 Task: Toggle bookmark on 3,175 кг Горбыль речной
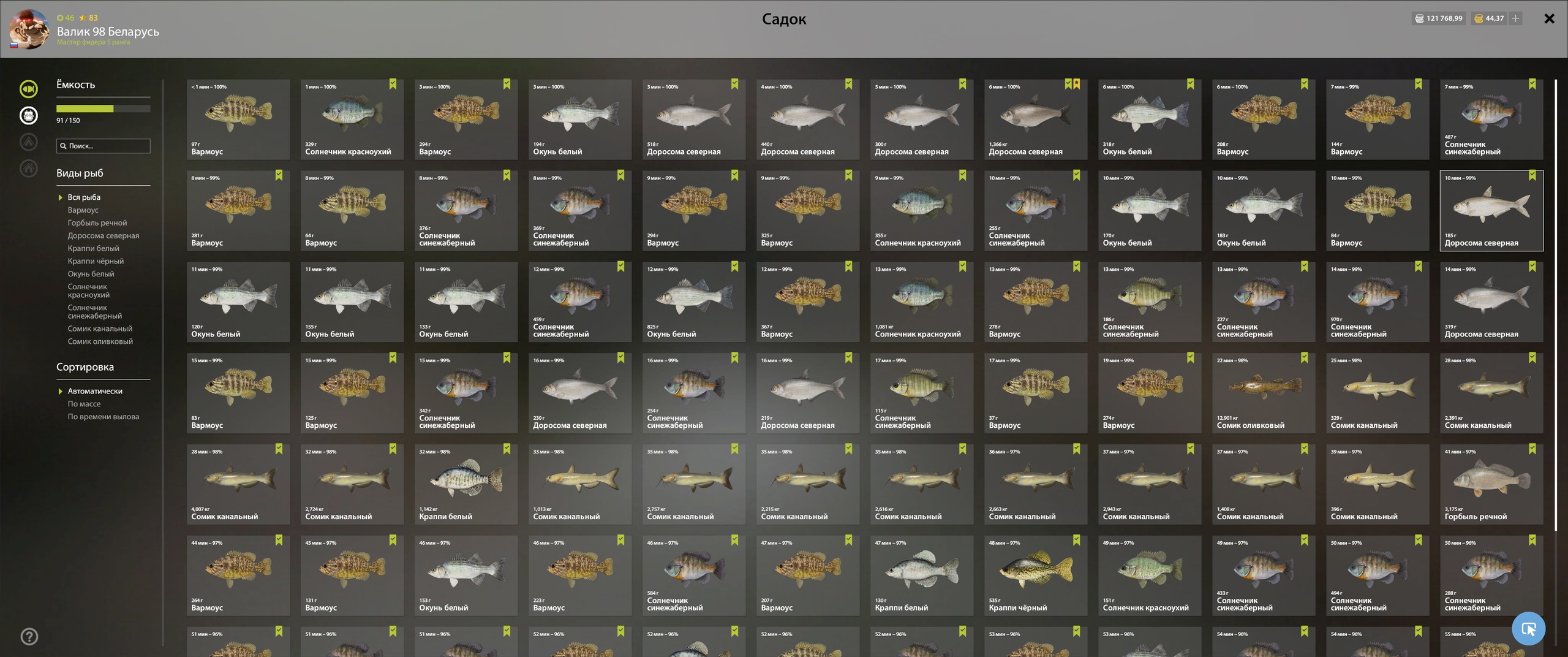(x=1532, y=449)
